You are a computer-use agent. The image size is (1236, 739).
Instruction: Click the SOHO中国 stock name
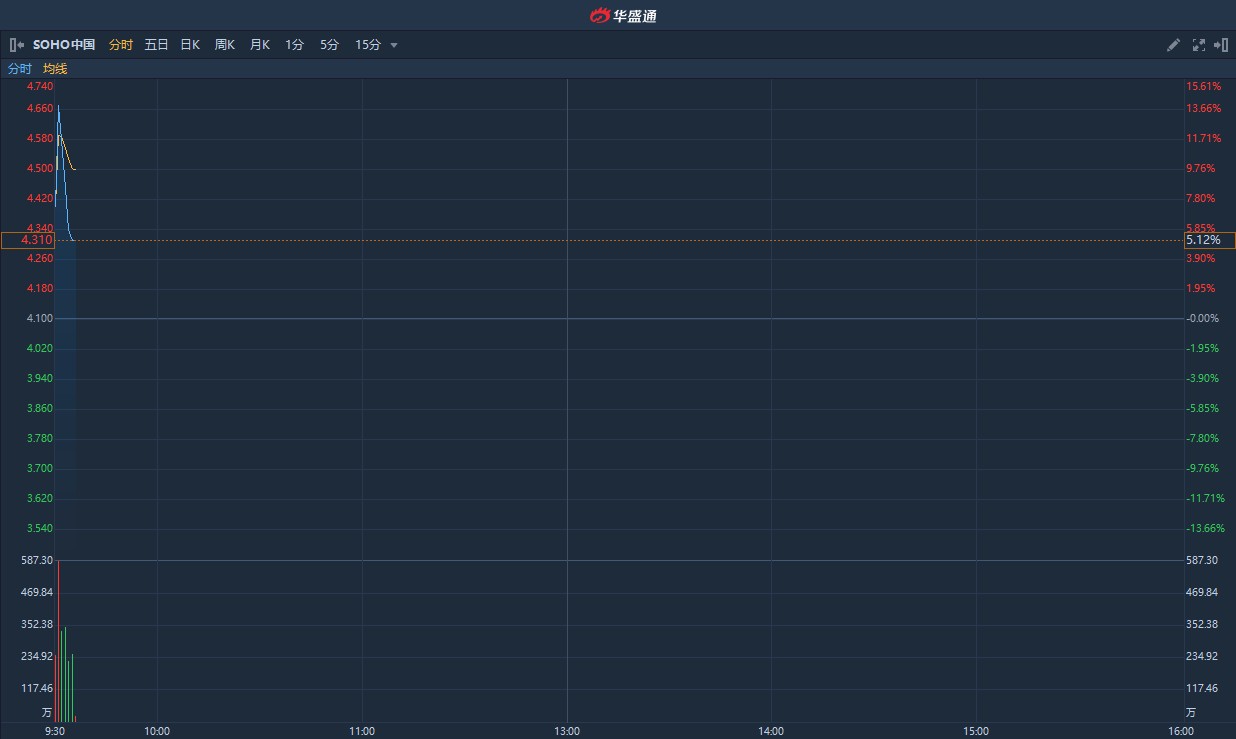click(64, 45)
